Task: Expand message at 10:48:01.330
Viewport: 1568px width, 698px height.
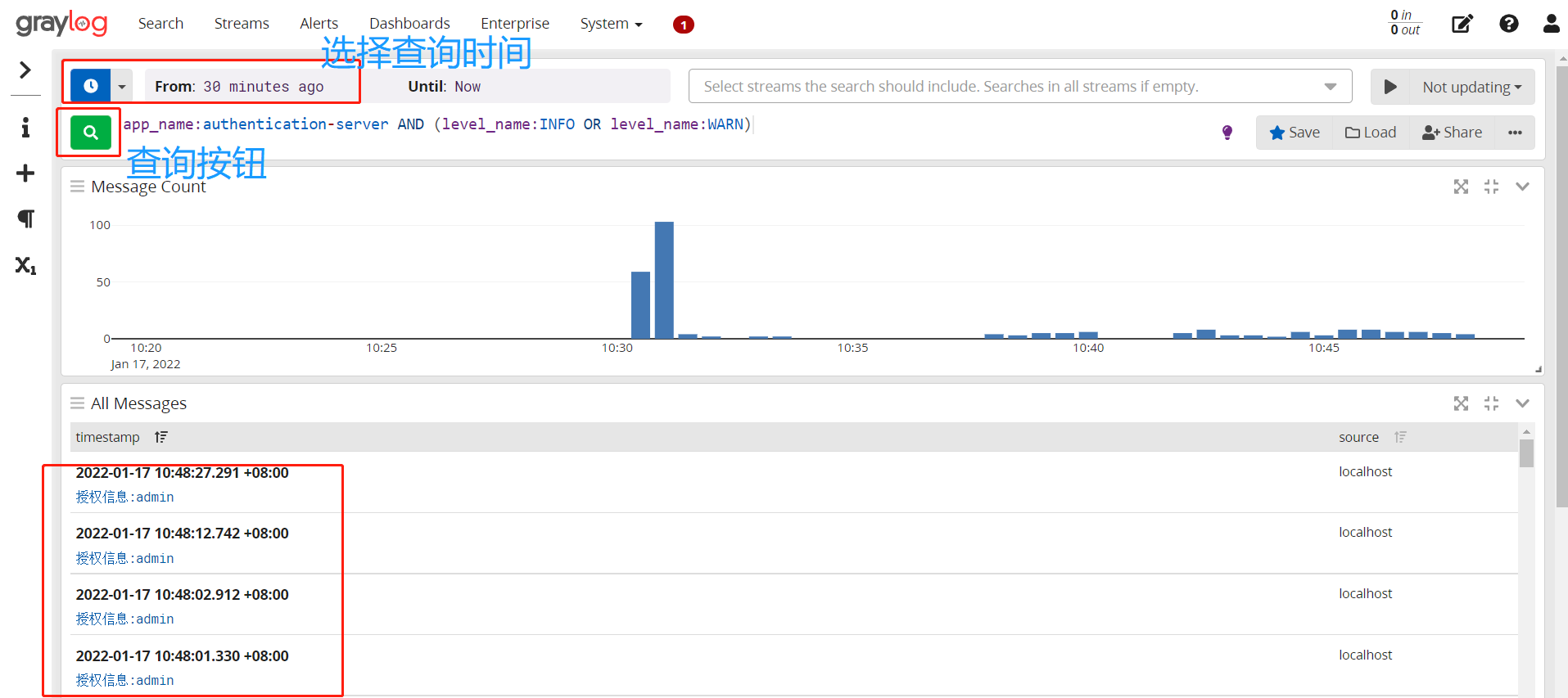Action: [183, 656]
